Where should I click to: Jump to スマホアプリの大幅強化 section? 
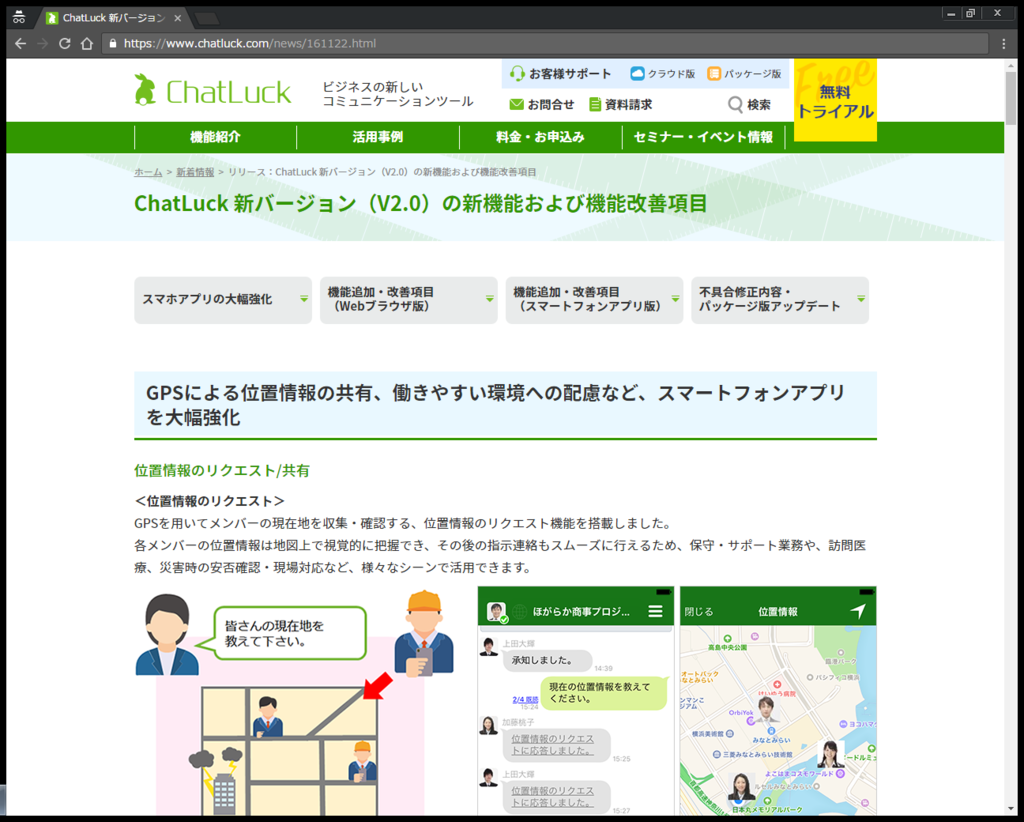[x=223, y=300]
